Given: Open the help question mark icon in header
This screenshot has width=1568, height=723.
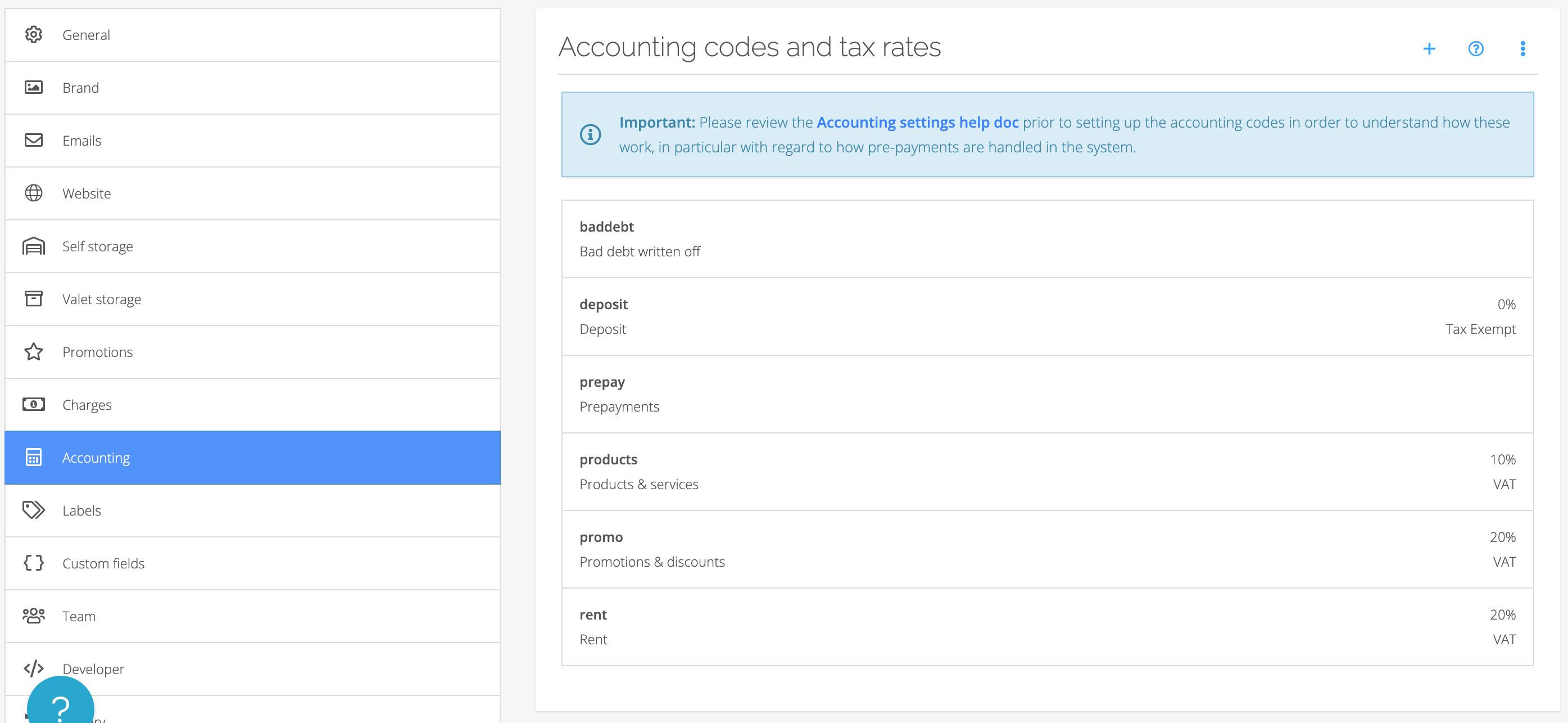Looking at the screenshot, I should [1475, 49].
